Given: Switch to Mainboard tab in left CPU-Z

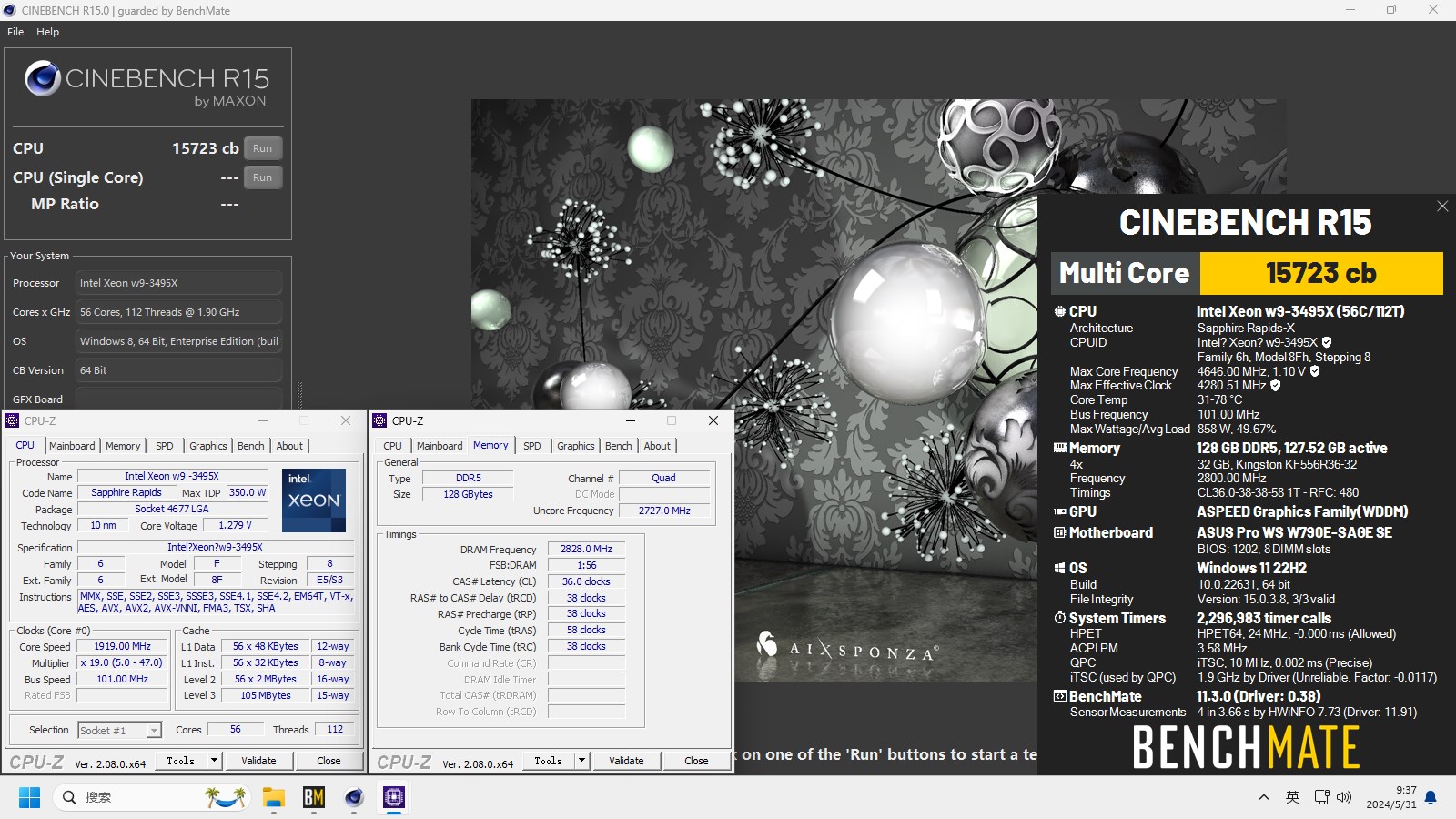Looking at the screenshot, I should click(72, 446).
